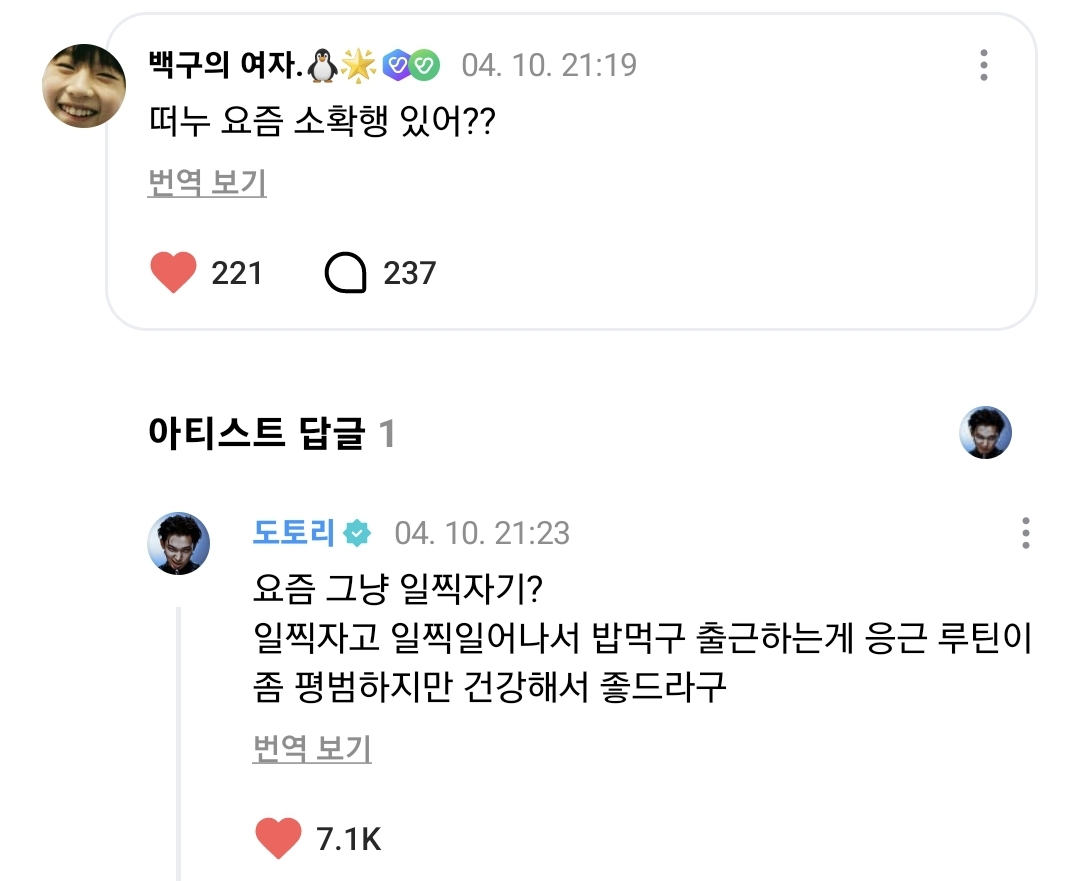The image size is (1080, 881).
Task: Open the 백구의 여자 user profile name
Action: 223,66
